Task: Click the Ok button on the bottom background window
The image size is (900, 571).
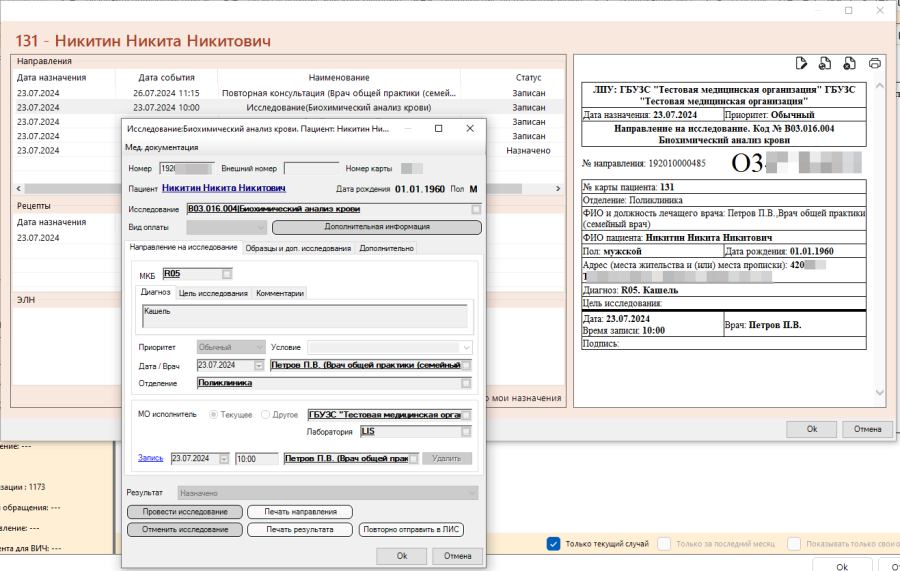Action: coord(841,565)
